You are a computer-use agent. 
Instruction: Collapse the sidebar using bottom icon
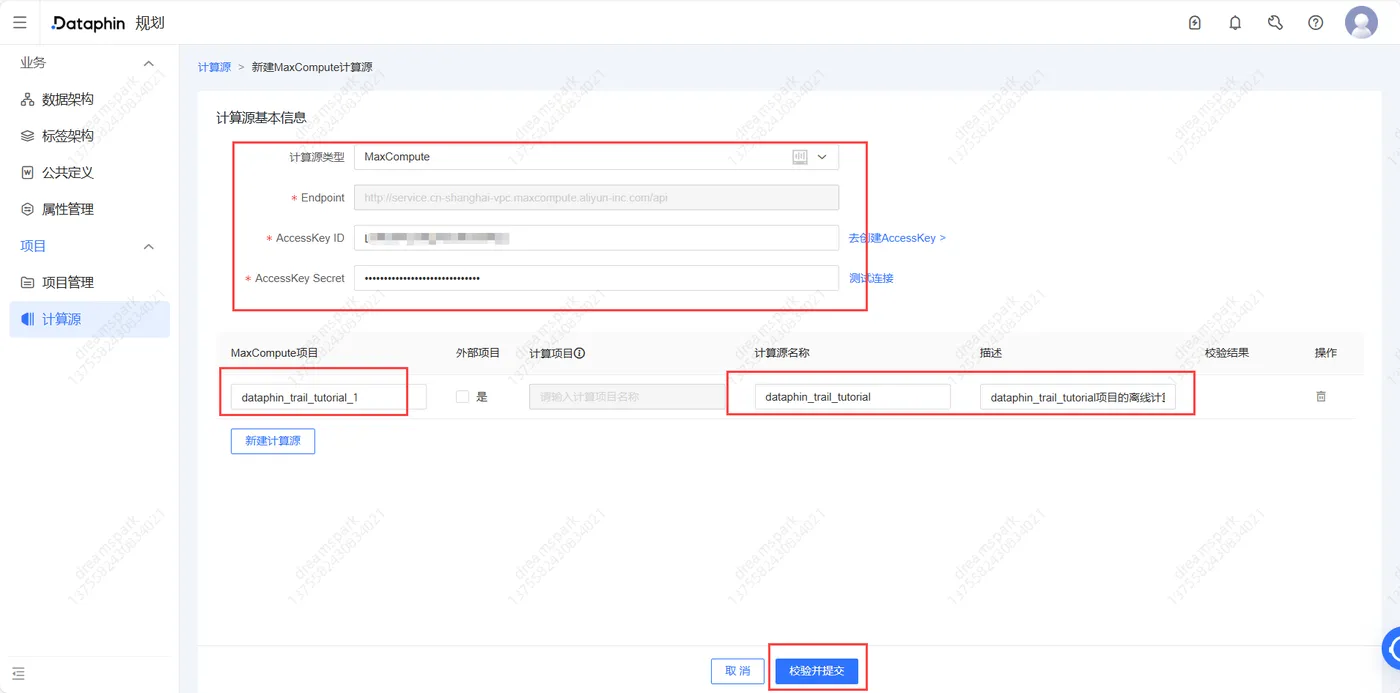point(19,673)
